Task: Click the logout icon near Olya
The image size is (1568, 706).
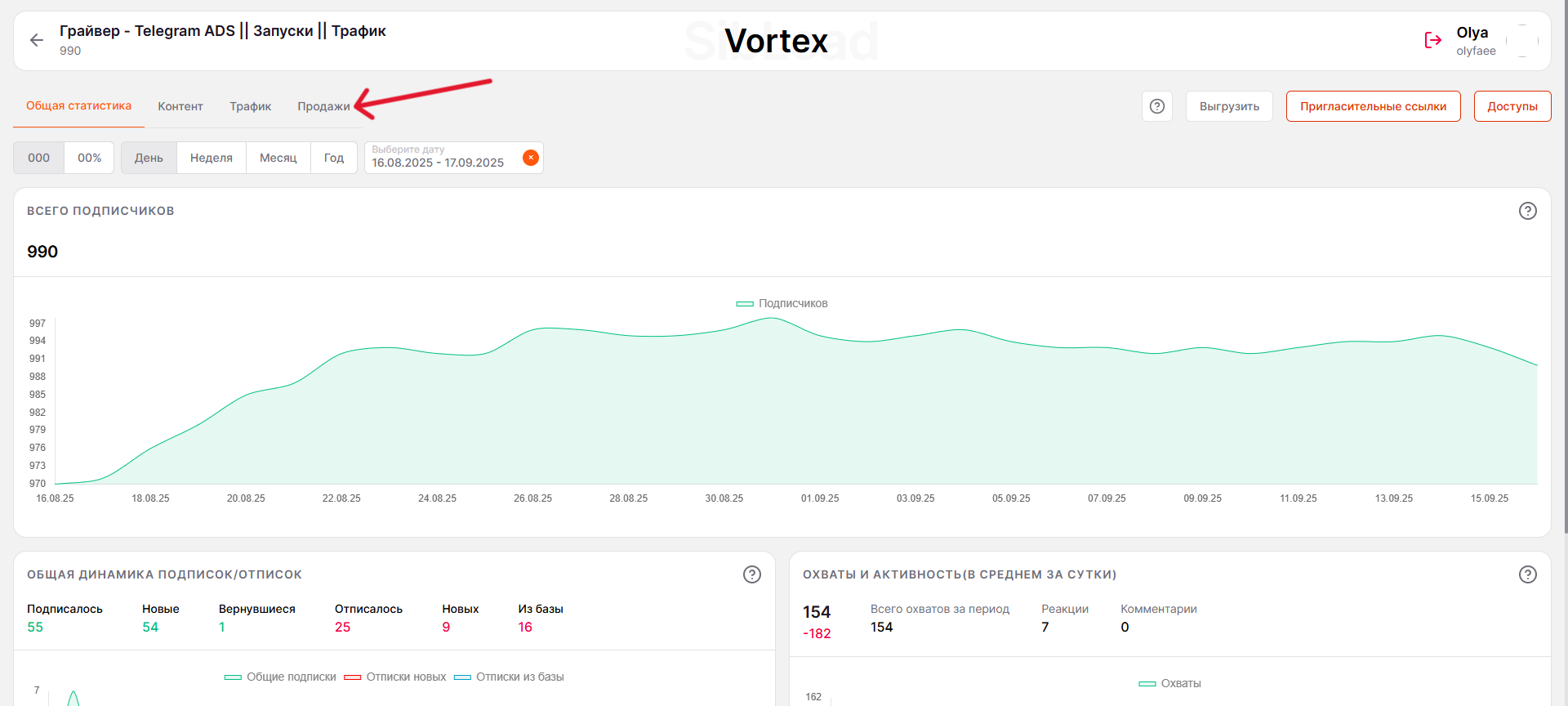Action: pyautogui.click(x=1432, y=40)
